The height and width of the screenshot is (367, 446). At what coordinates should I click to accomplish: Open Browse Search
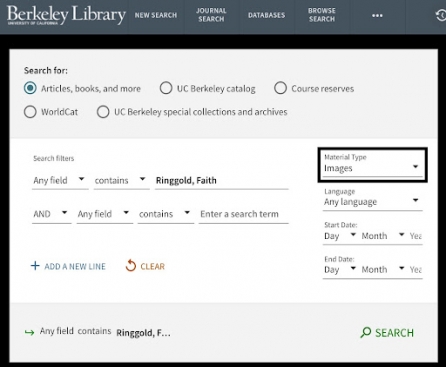tap(321, 15)
